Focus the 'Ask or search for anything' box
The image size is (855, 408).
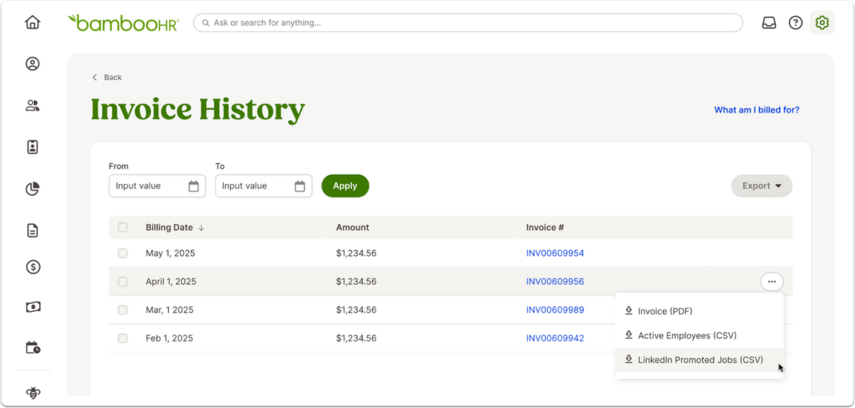tap(468, 23)
